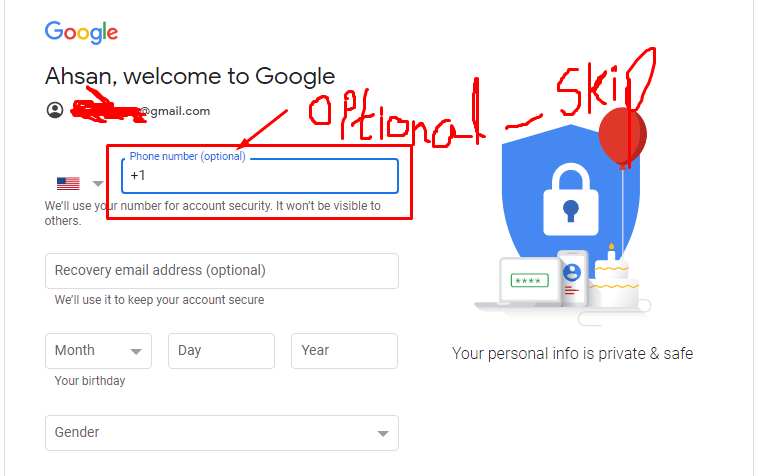
Task: Click the Recovery email address field
Action: (222, 271)
